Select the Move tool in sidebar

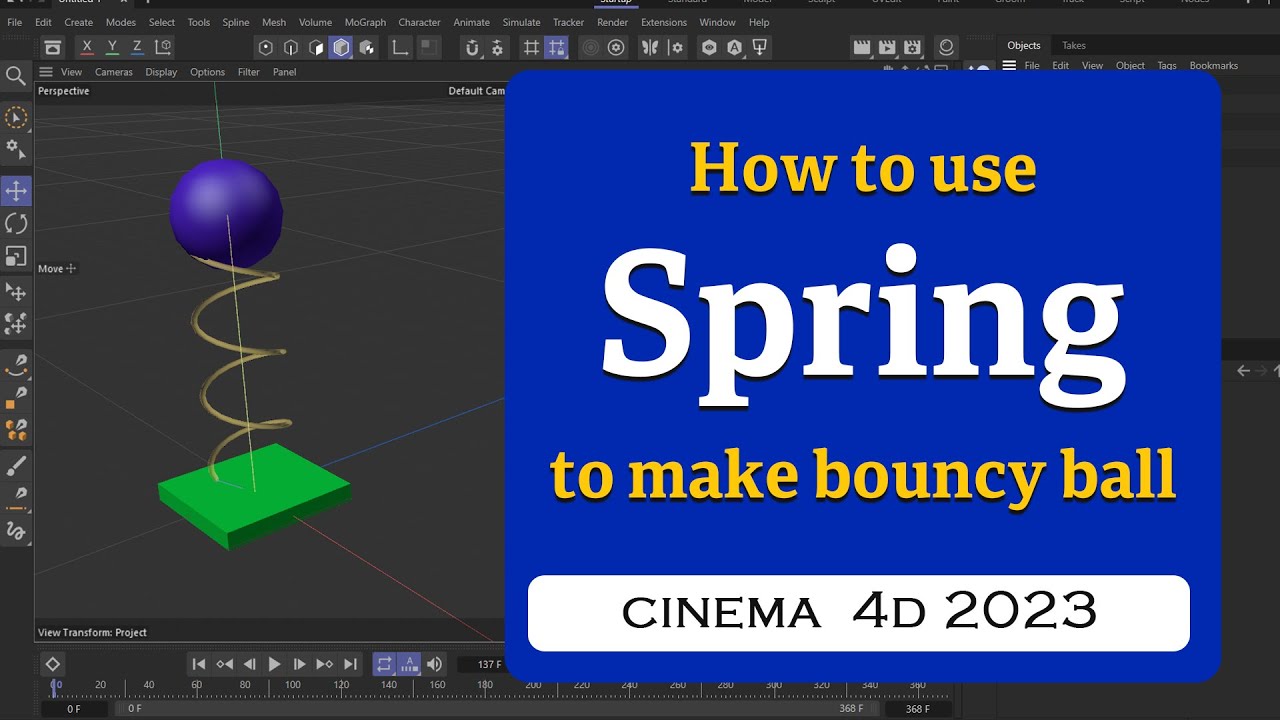[x=16, y=191]
